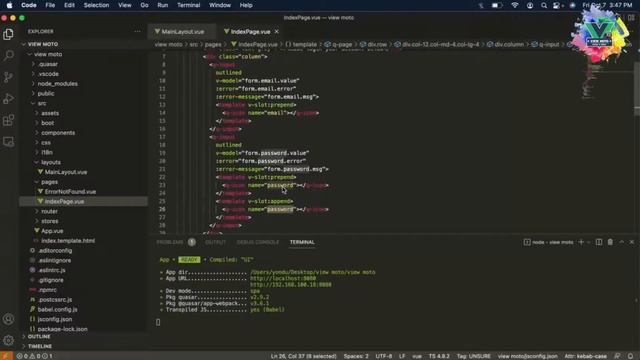Open the Go menu
This screenshot has height=360, width=640.
144,5
